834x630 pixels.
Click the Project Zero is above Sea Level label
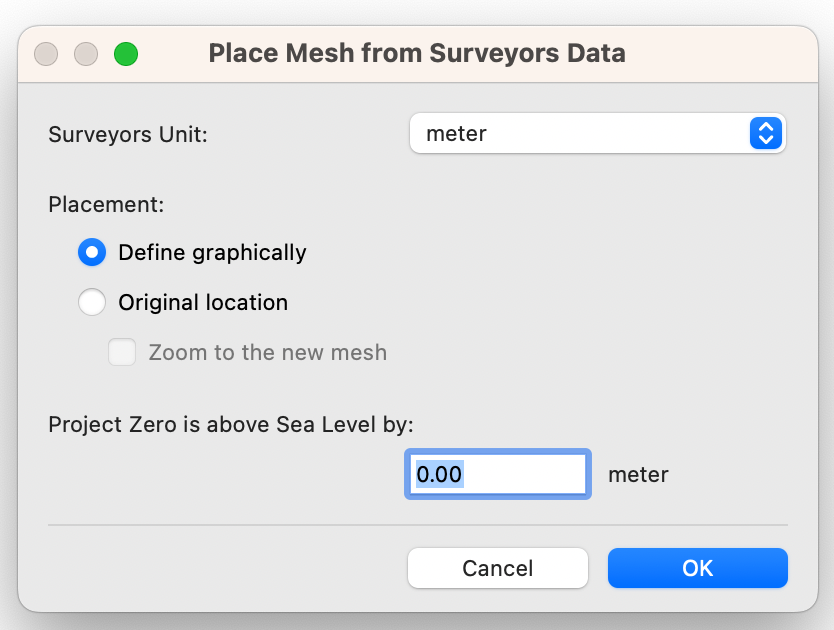pos(231,423)
